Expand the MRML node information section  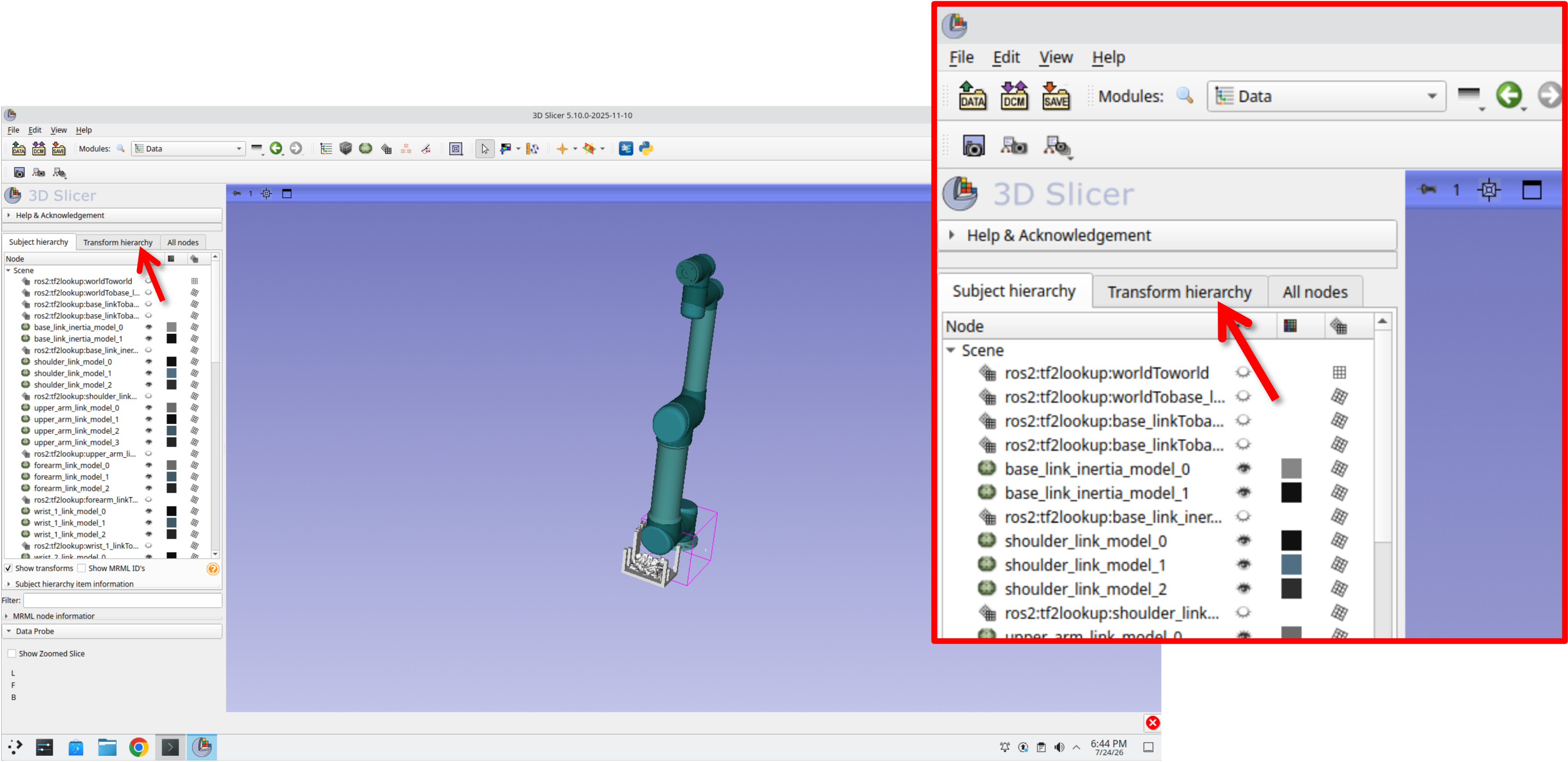point(112,616)
